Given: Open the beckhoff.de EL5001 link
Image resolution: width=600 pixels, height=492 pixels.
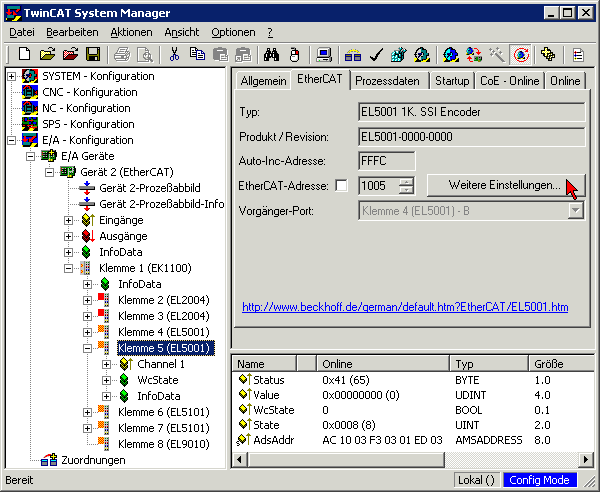Looking at the screenshot, I should [x=405, y=307].
